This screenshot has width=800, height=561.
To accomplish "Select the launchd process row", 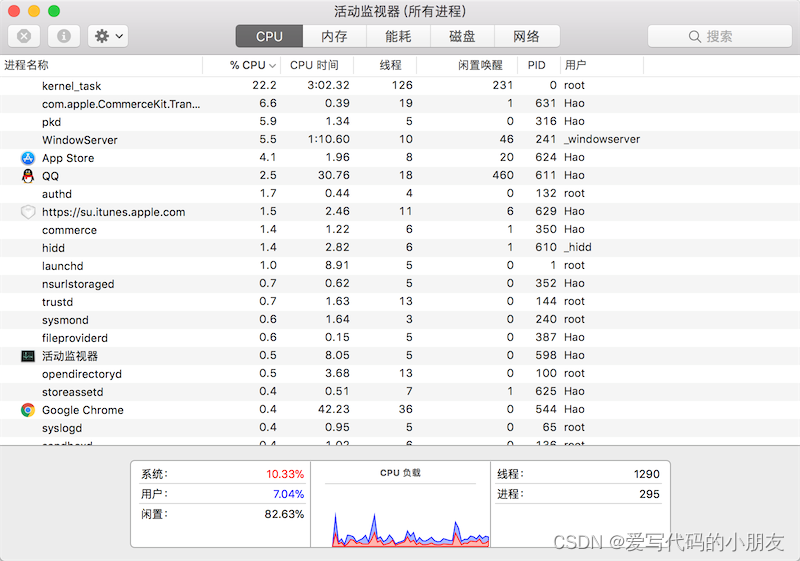I will 400,265.
